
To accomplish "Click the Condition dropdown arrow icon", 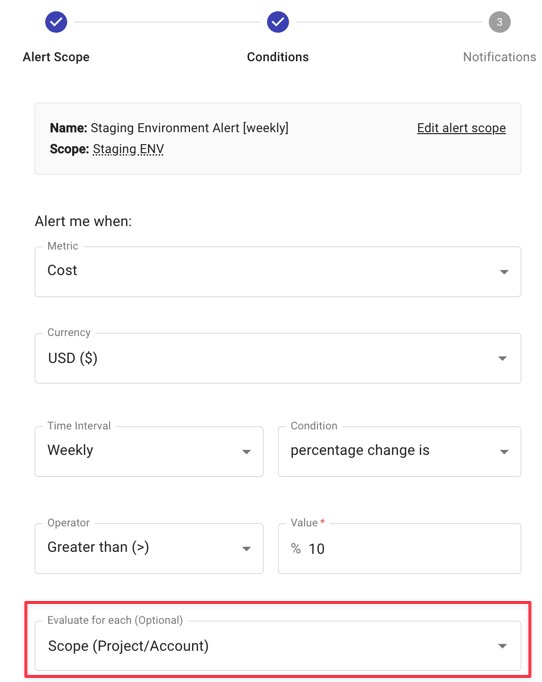I will click(504, 452).
